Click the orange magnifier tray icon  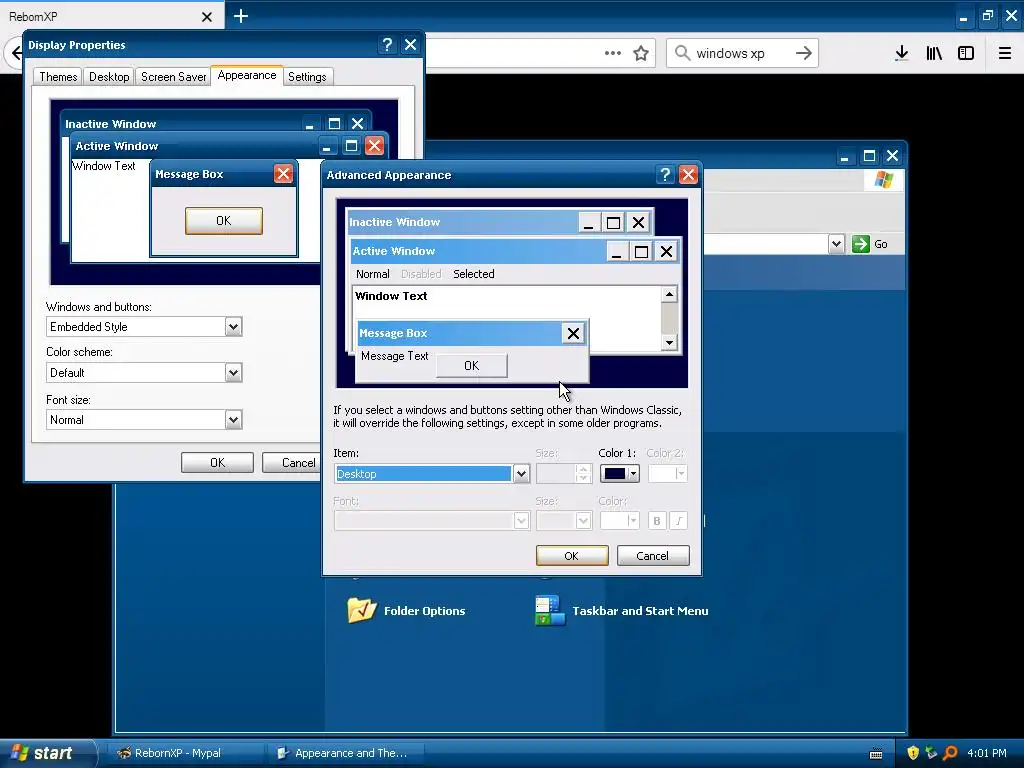(950, 753)
